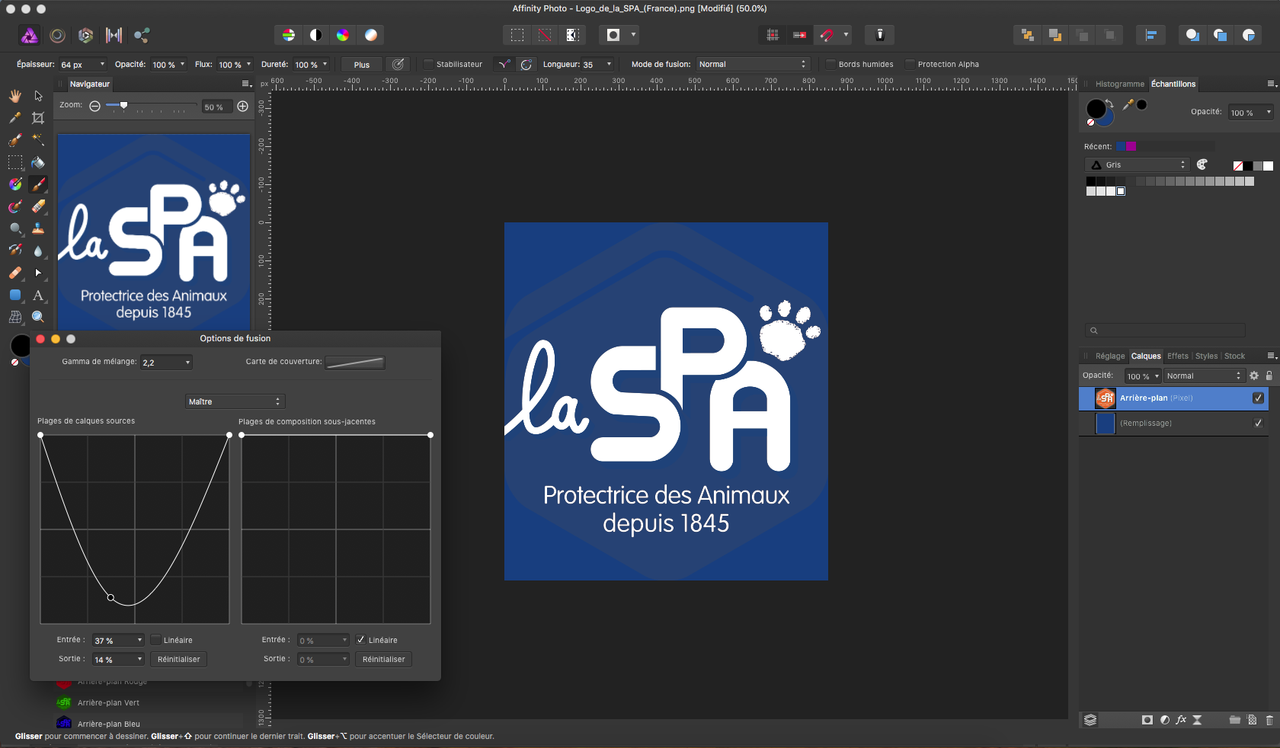Switch to the Export persona

pos(142,35)
